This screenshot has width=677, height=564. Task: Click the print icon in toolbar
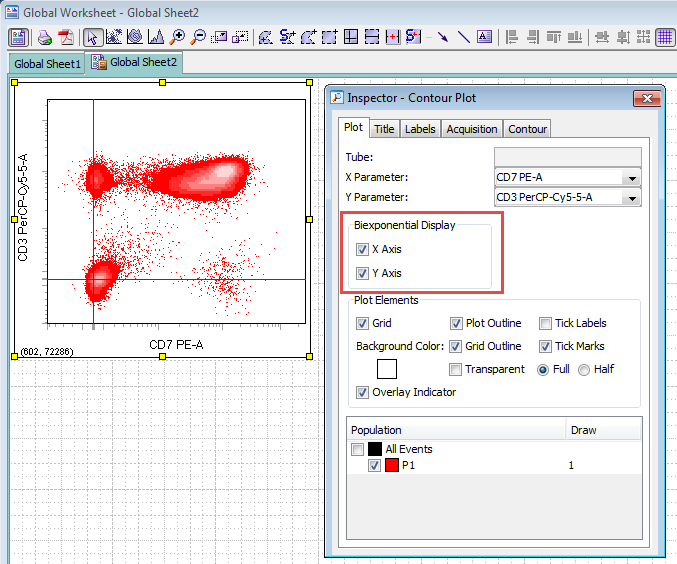(44, 38)
